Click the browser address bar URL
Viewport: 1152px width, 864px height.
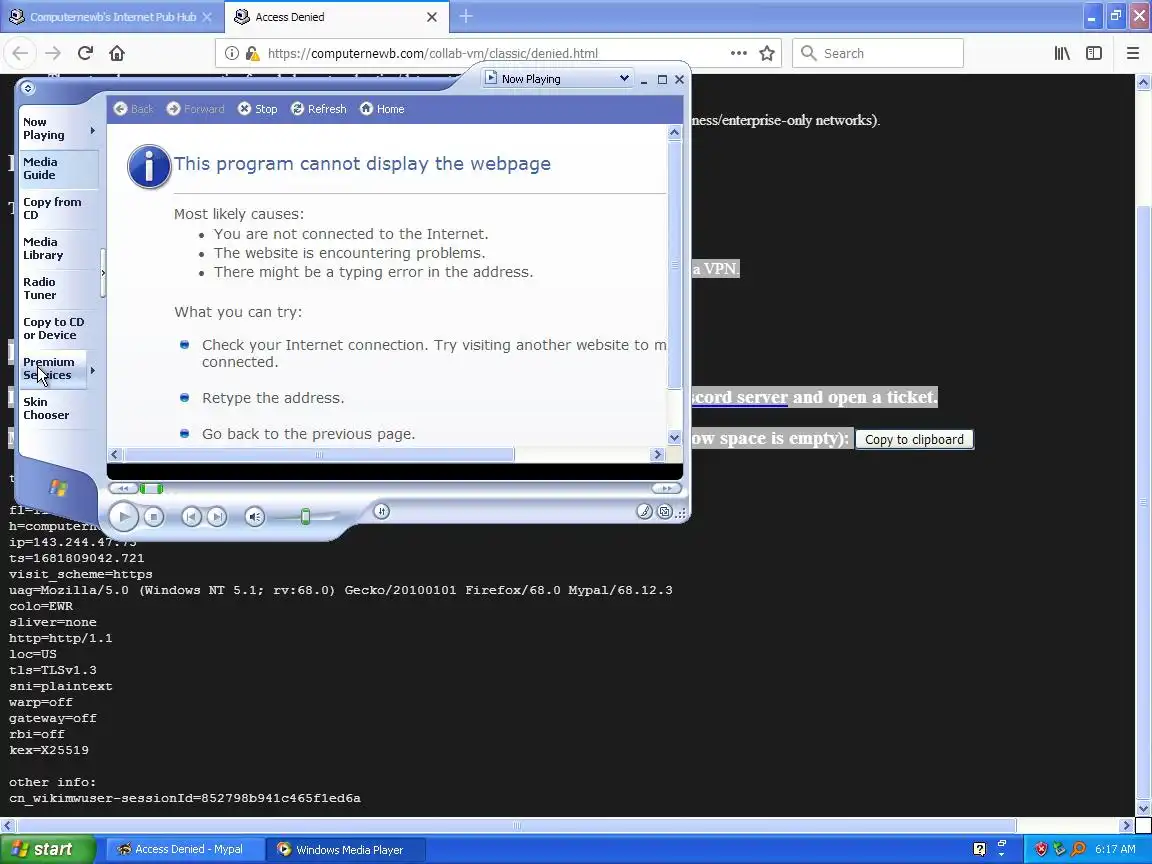432,53
